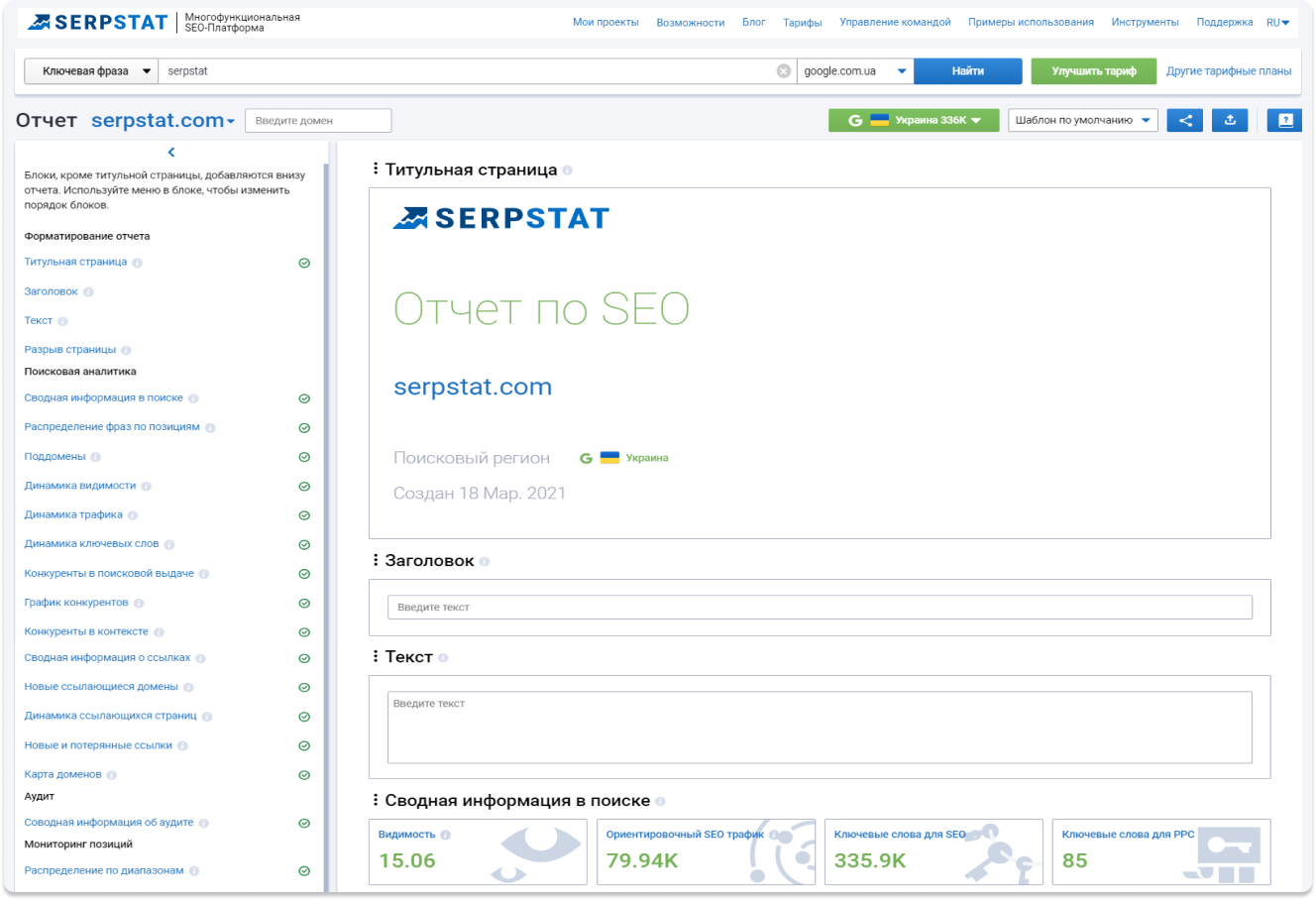Click info icon next to Титульная страница heading
The width and height of the screenshot is (1316, 900).
pyautogui.click(x=568, y=170)
